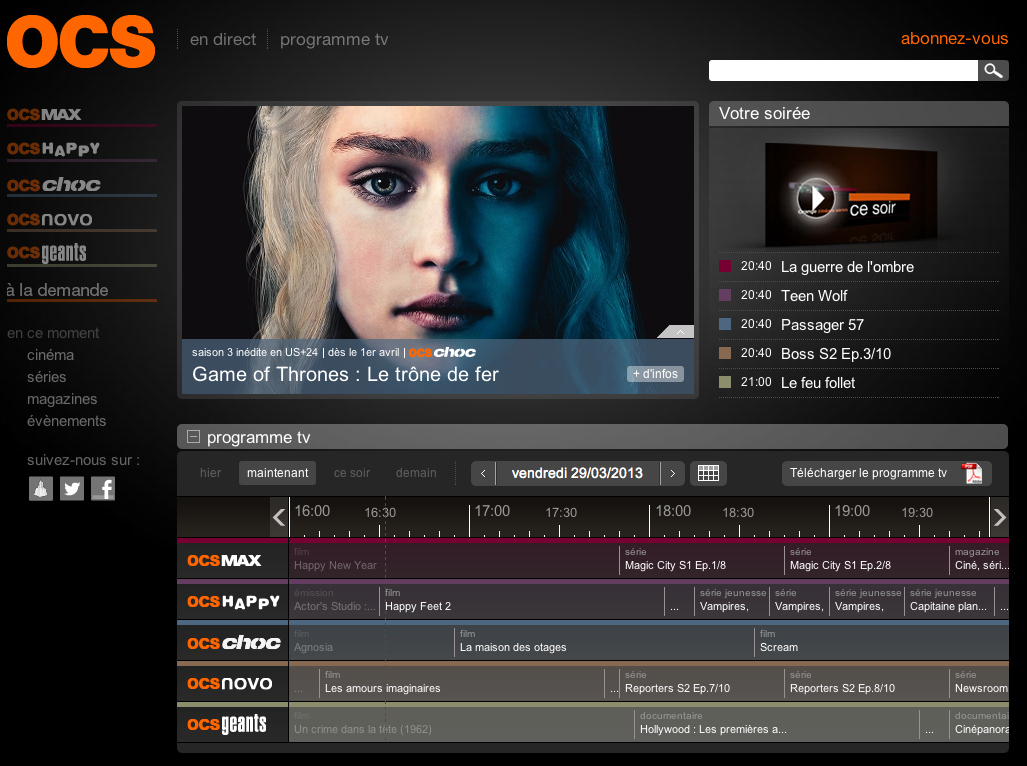Click the PDF icon beside Télécharger
Viewport: 1027px width, 766px height.
pos(972,473)
